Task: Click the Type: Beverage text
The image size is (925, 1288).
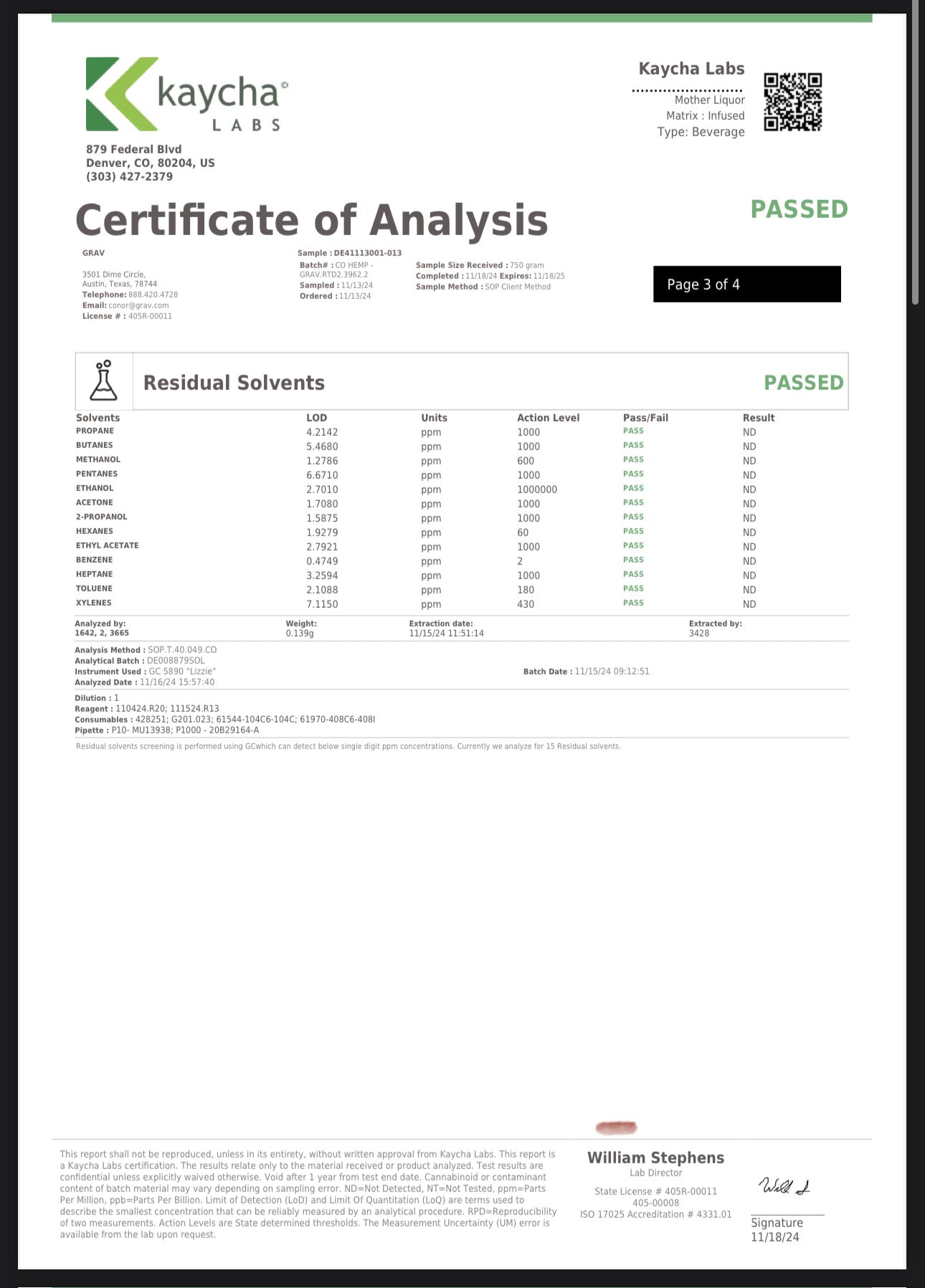Action: coord(701,132)
